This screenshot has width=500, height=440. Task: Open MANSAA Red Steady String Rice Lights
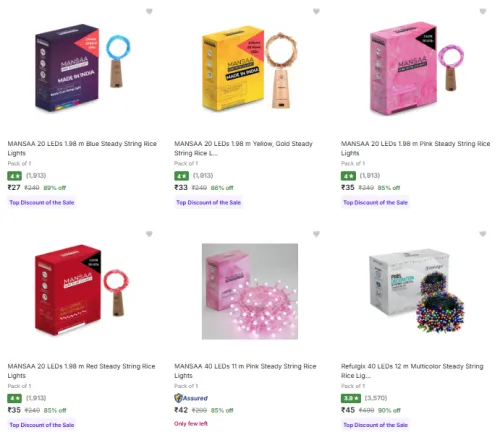[81, 371]
